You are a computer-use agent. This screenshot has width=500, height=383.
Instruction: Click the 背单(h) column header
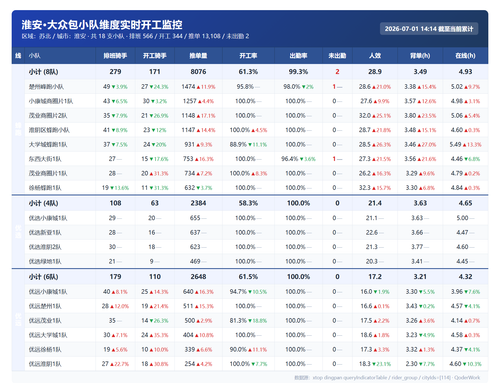click(420, 56)
